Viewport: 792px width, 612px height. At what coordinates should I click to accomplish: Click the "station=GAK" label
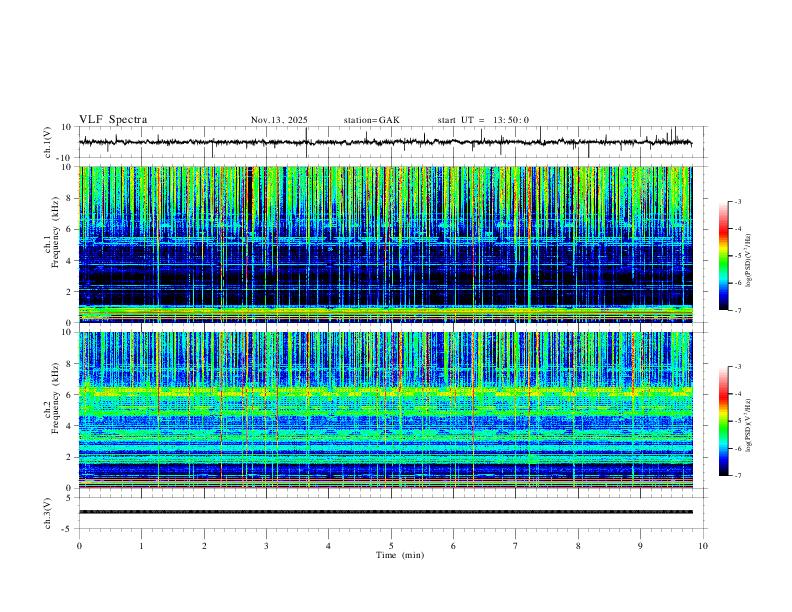[x=371, y=120]
